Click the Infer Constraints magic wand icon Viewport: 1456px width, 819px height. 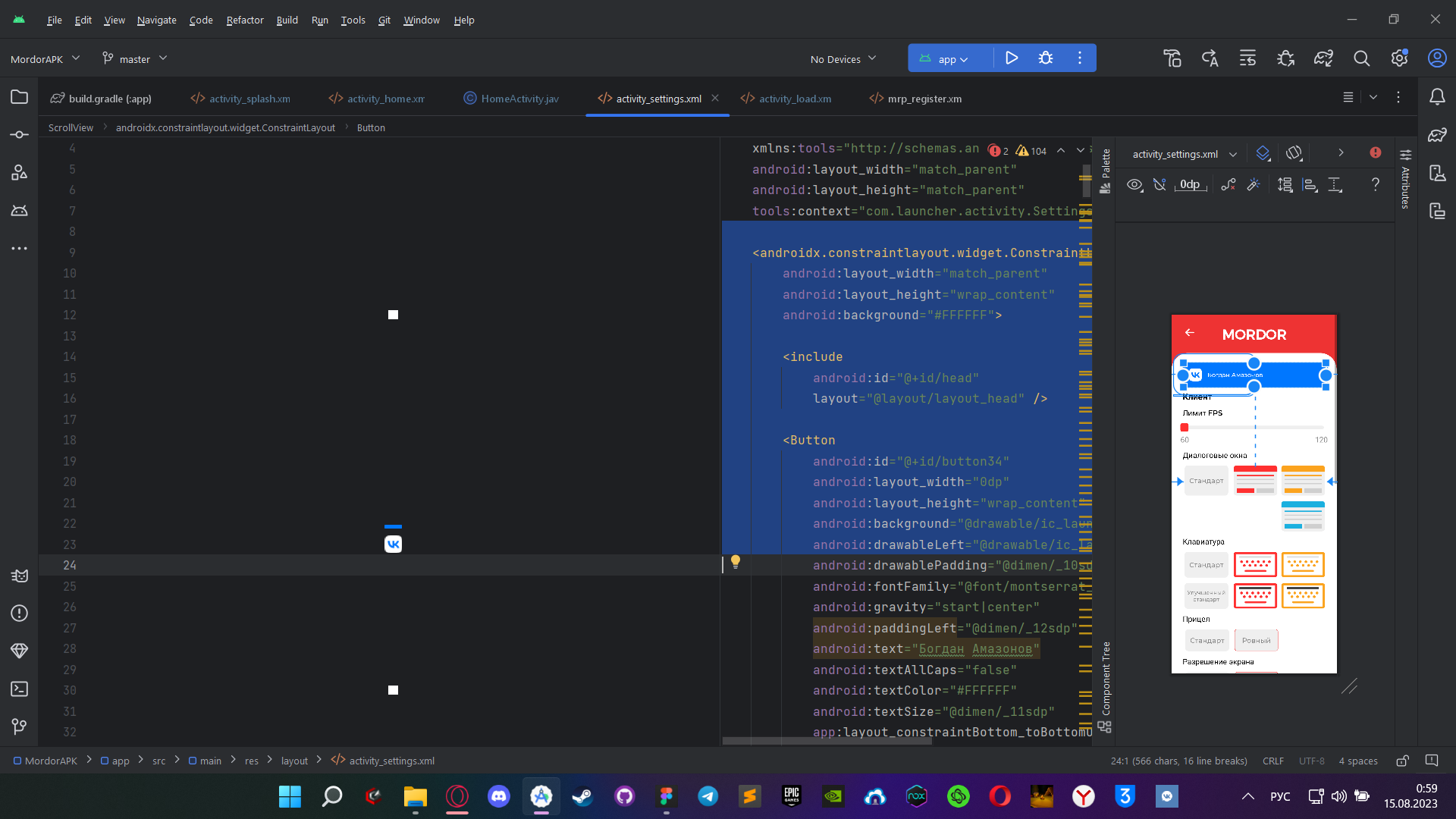click(1254, 184)
